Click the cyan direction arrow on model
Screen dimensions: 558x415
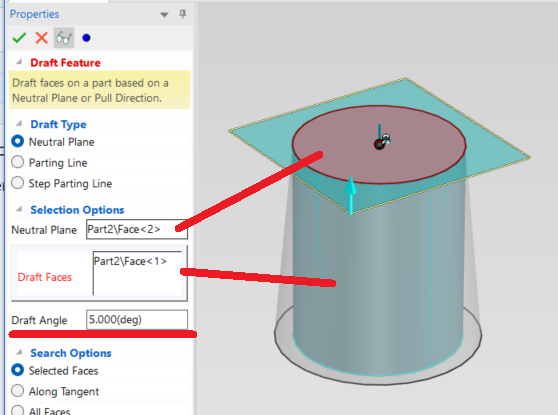[x=351, y=195]
